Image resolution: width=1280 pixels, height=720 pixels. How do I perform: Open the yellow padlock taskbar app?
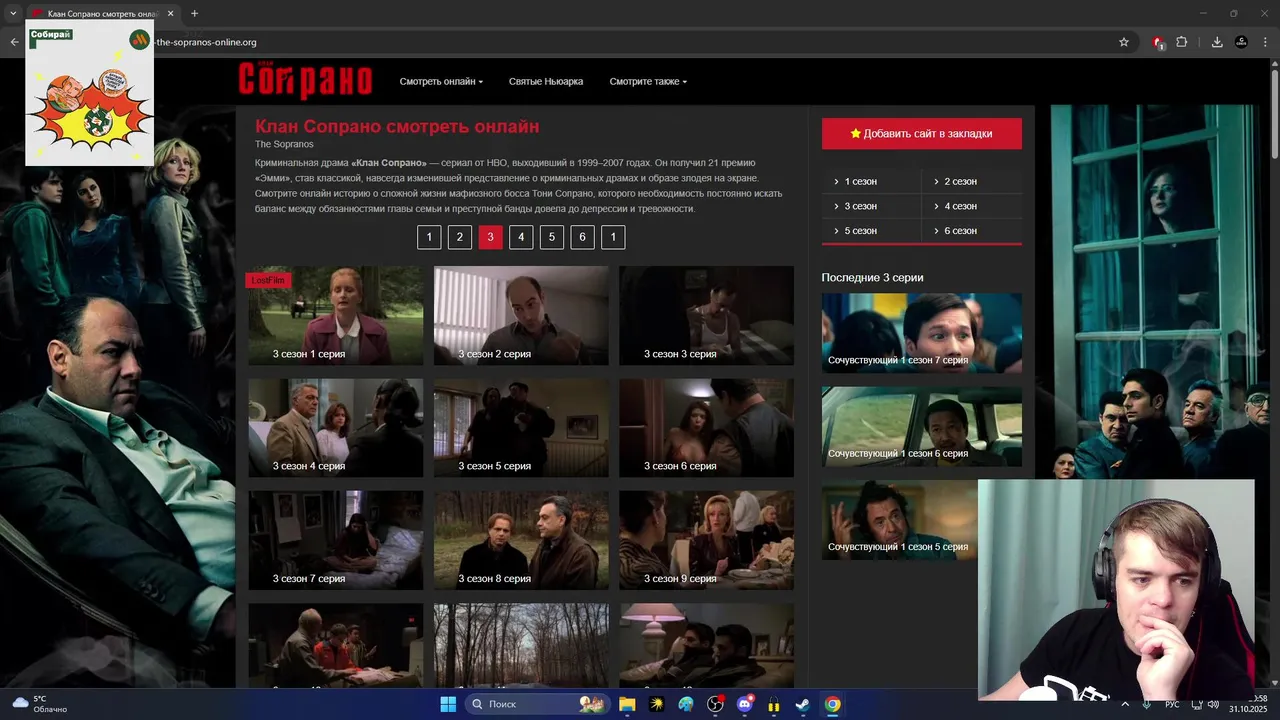click(x=774, y=704)
